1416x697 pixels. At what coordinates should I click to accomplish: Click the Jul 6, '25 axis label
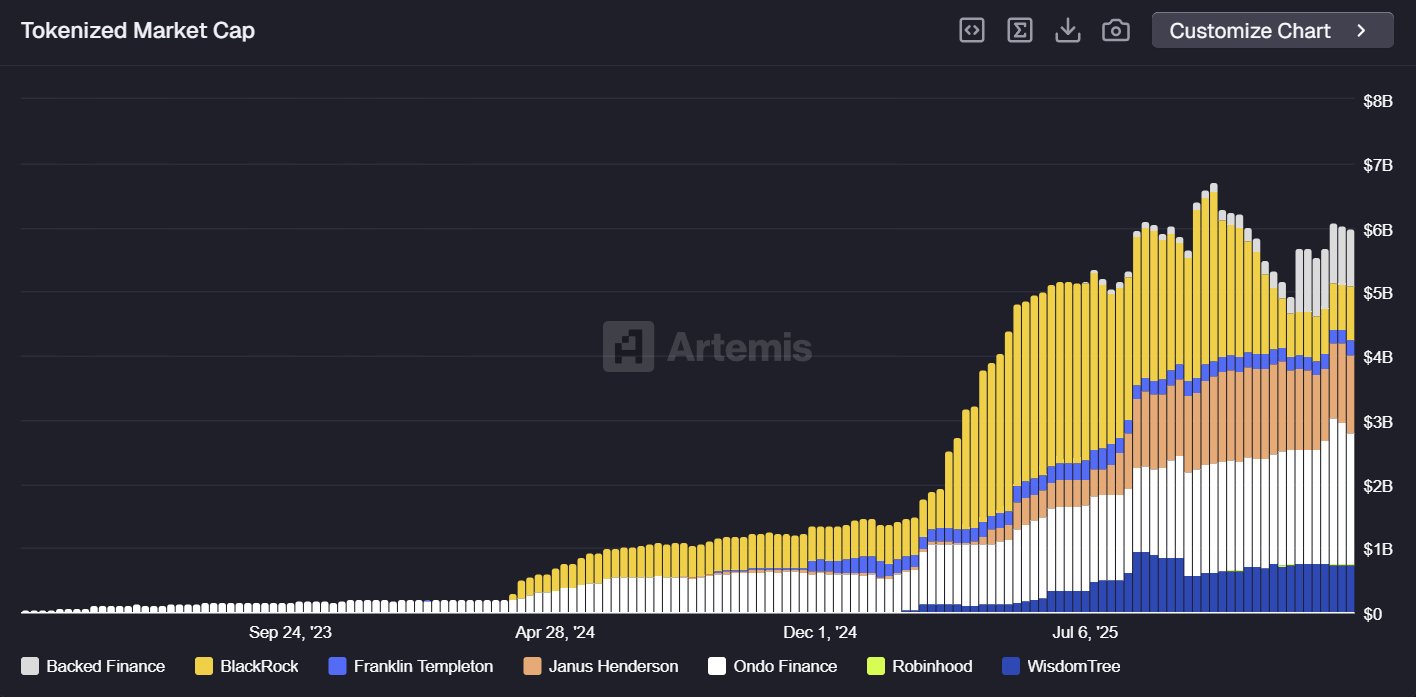[x=1085, y=632]
